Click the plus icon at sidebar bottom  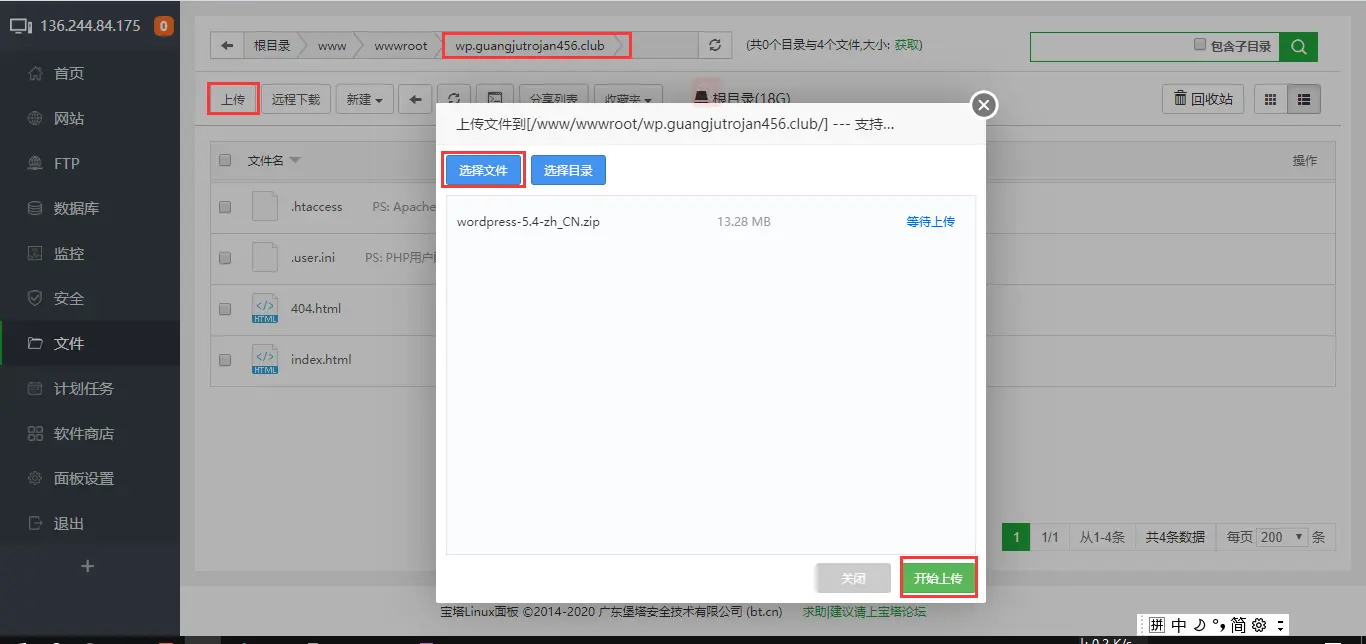[87, 566]
